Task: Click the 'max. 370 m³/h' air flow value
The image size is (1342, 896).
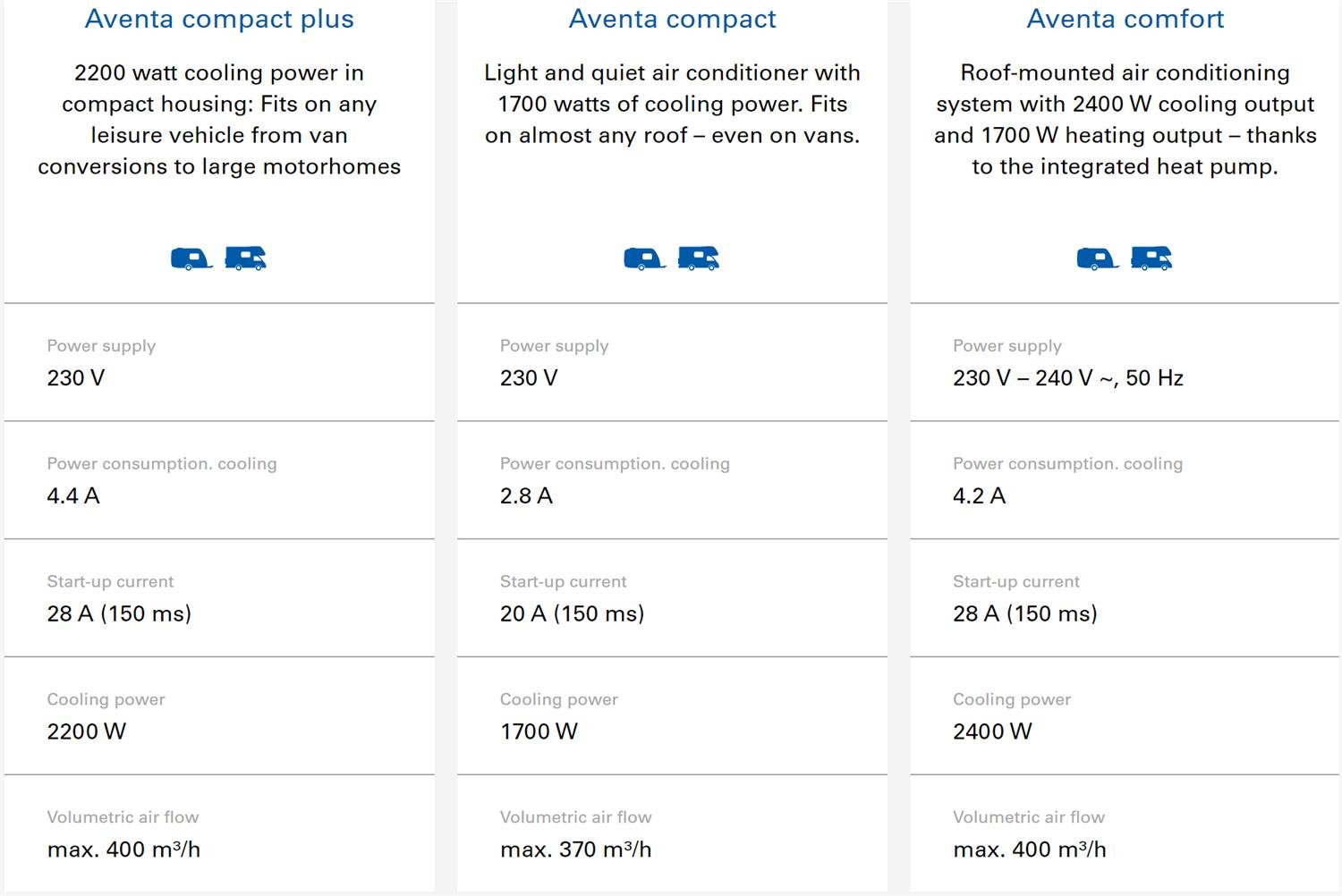Action: pos(576,850)
